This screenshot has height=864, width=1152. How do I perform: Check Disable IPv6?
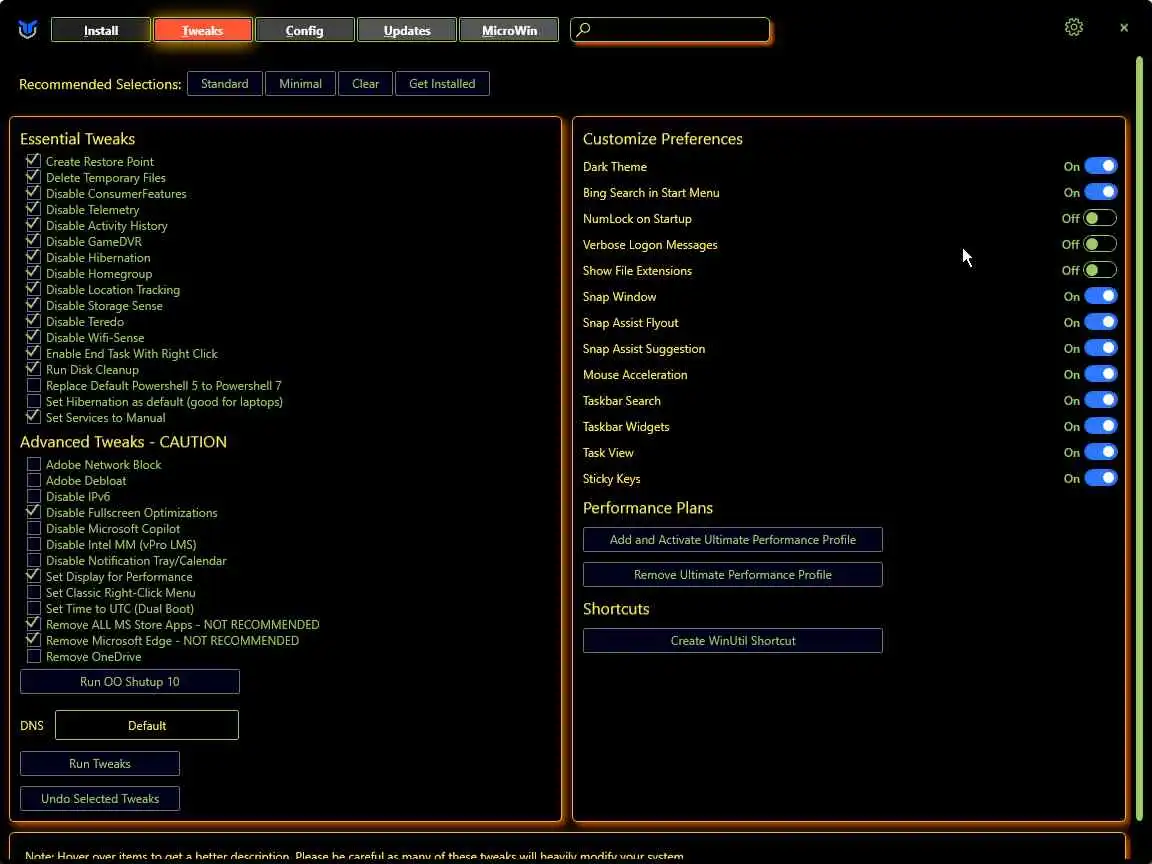(x=33, y=497)
